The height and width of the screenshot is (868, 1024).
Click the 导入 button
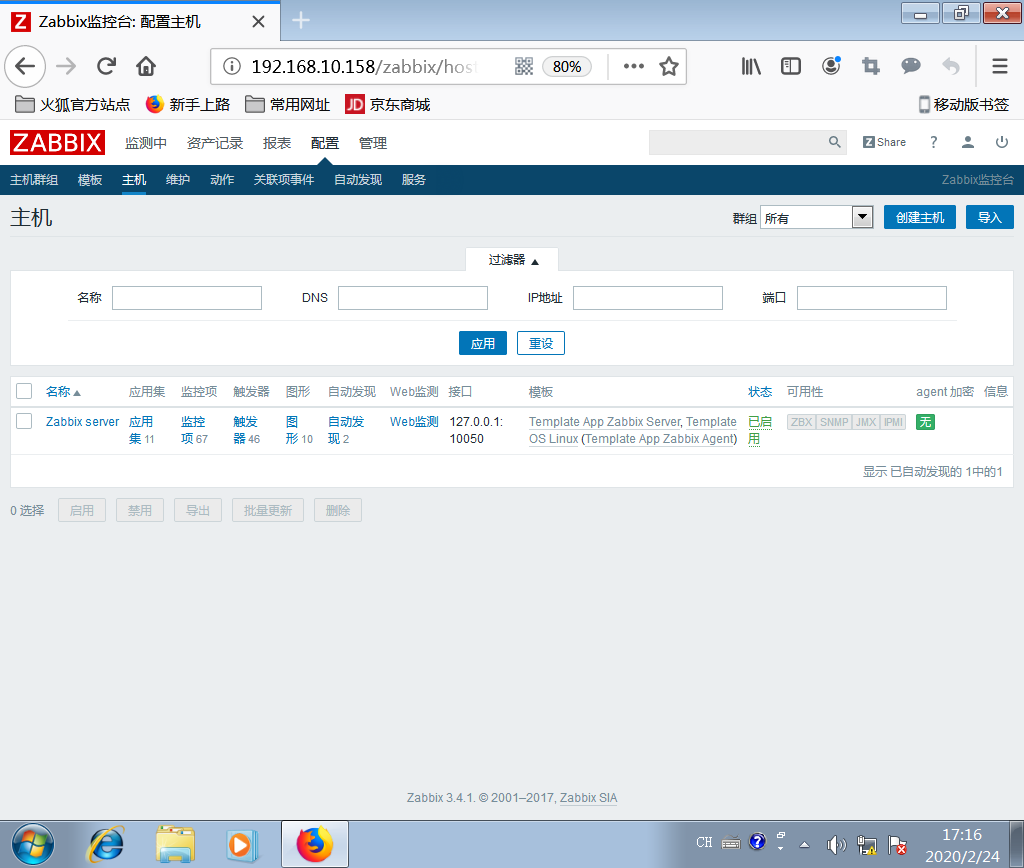[x=989, y=217]
